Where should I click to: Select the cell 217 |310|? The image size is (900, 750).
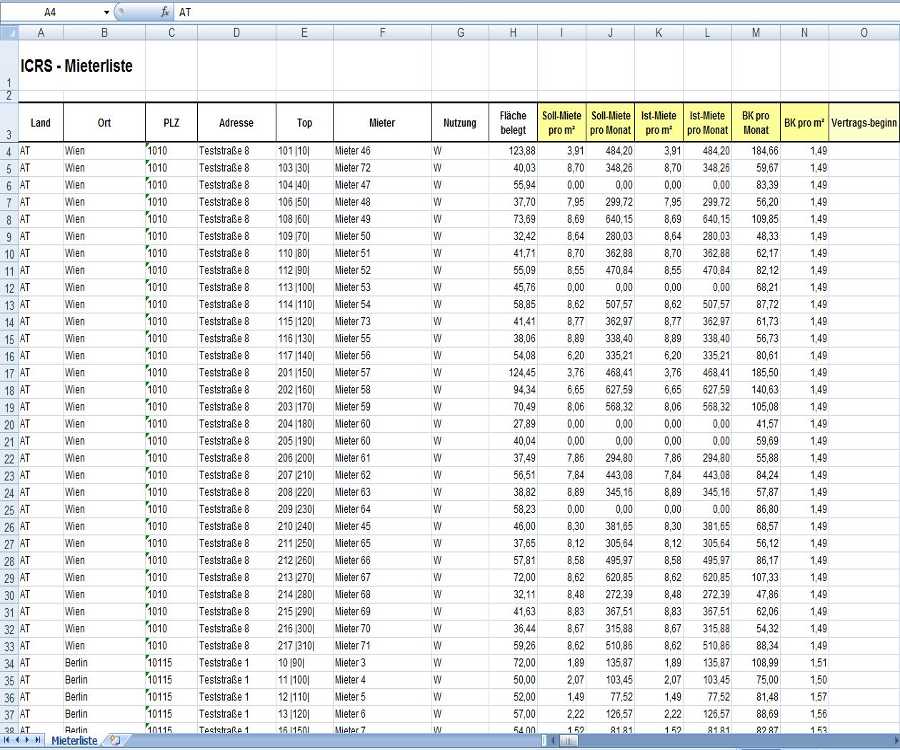[304, 646]
